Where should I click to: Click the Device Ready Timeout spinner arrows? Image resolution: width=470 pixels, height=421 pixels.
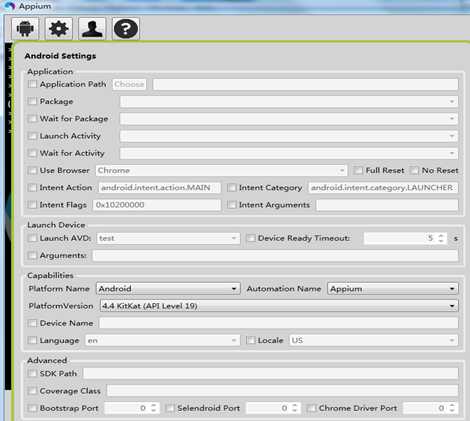[x=441, y=238]
